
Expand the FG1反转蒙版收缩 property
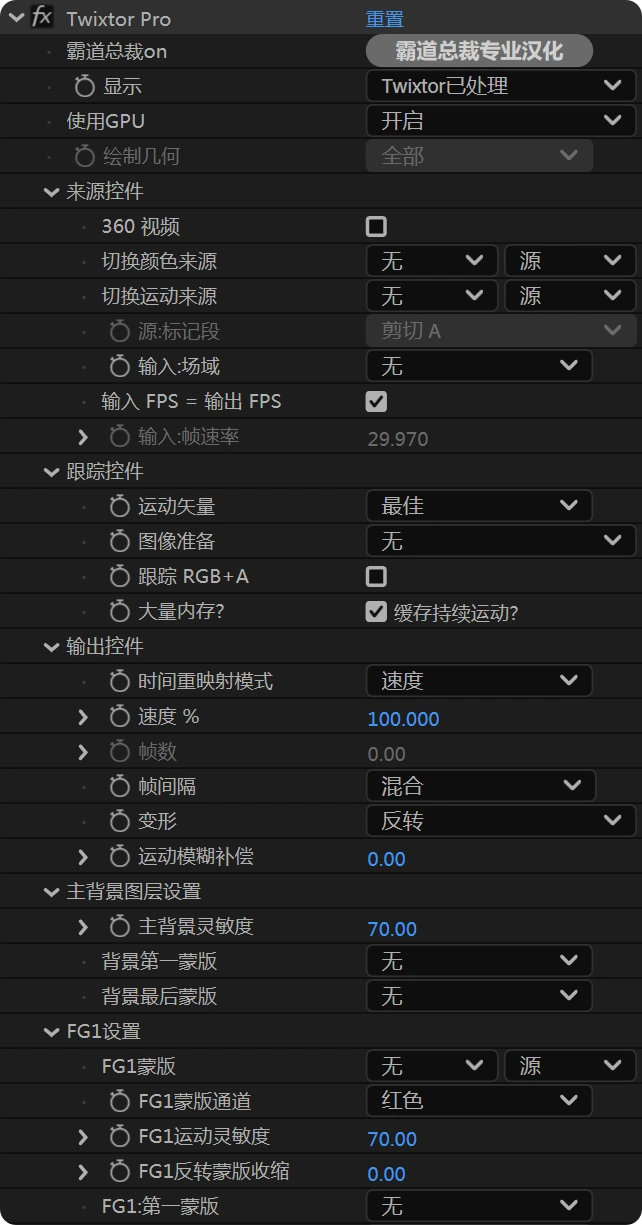coord(83,1171)
